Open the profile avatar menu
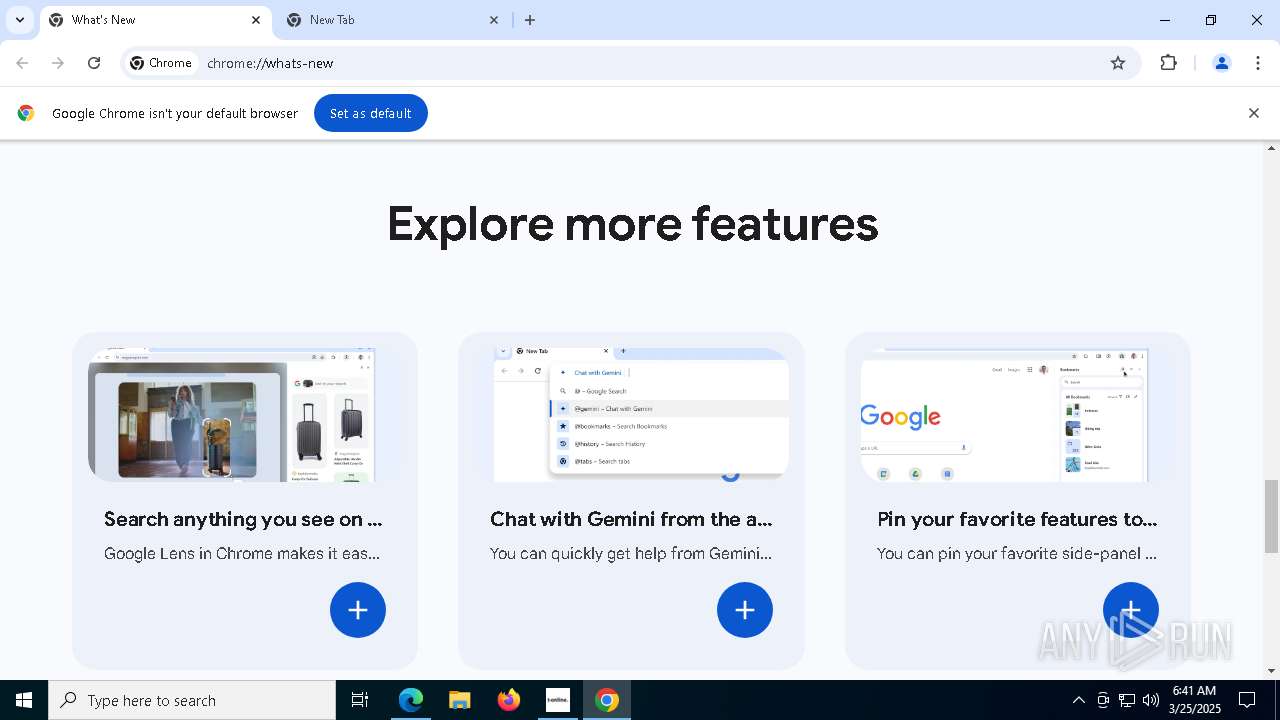Image resolution: width=1280 pixels, height=720 pixels. [1221, 63]
